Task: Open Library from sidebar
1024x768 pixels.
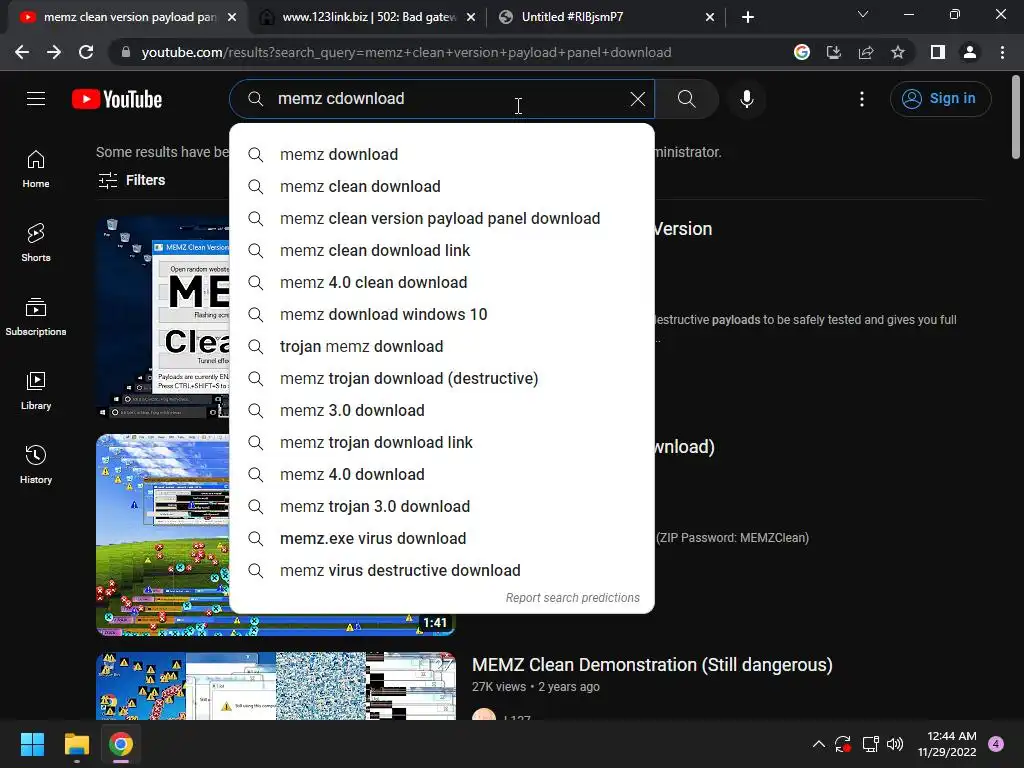Action: pos(36,391)
